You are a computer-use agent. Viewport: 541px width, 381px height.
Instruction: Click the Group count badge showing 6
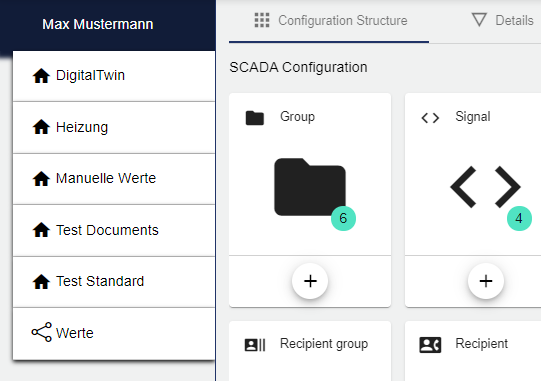click(343, 218)
